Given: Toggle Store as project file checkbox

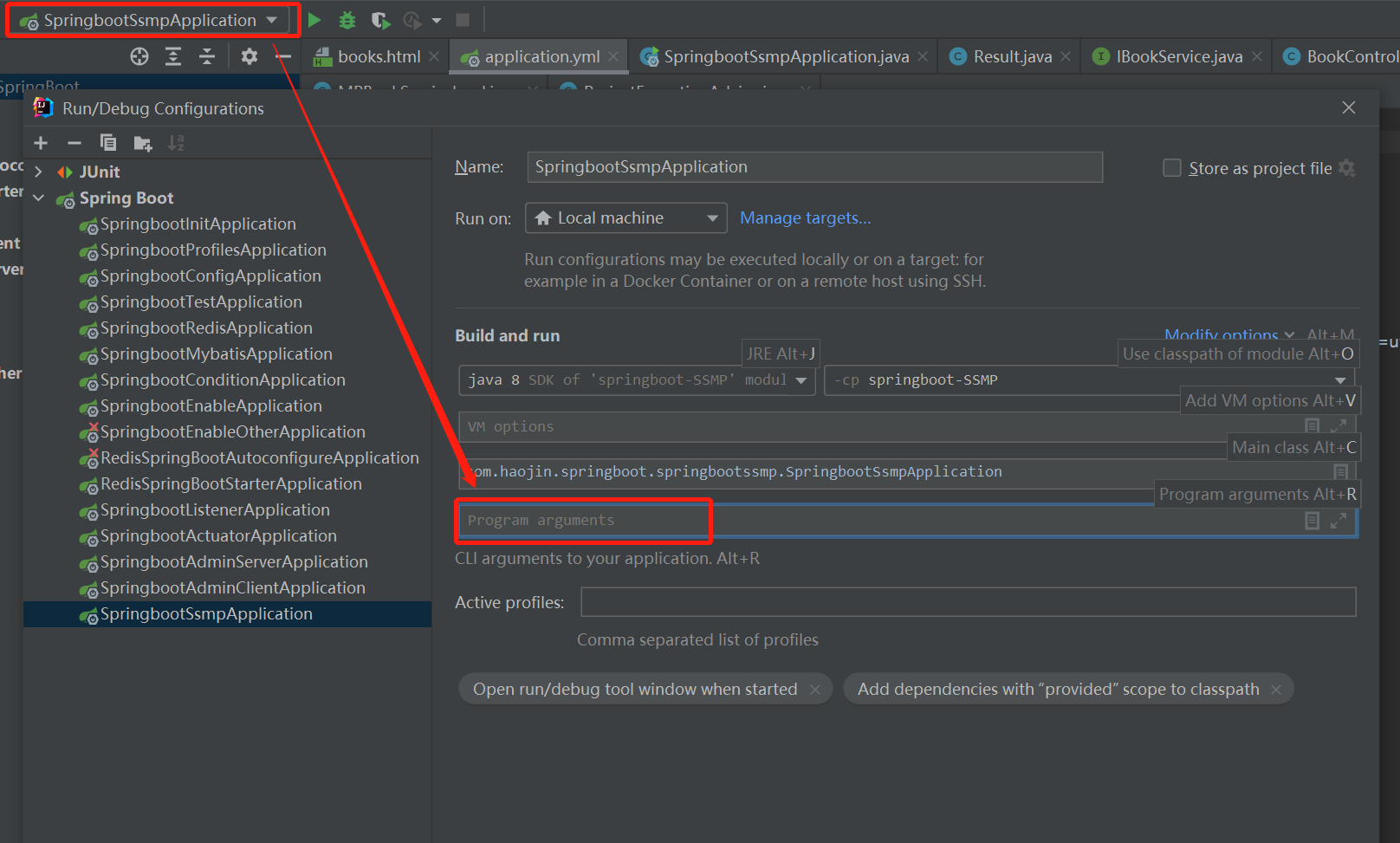Looking at the screenshot, I should (x=1171, y=167).
